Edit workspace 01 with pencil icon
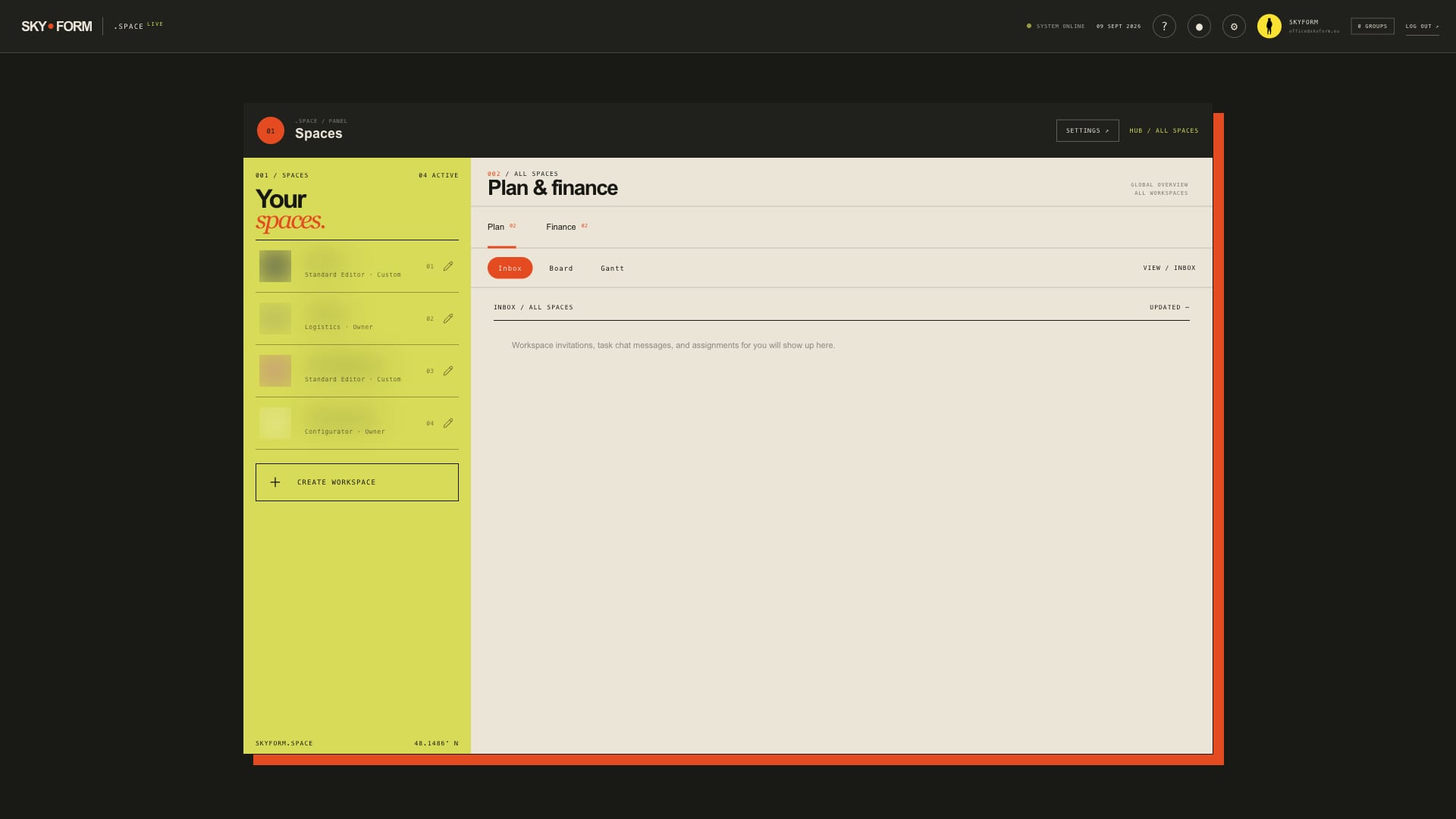Image resolution: width=1456 pixels, height=819 pixels. click(x=448, y=266)
